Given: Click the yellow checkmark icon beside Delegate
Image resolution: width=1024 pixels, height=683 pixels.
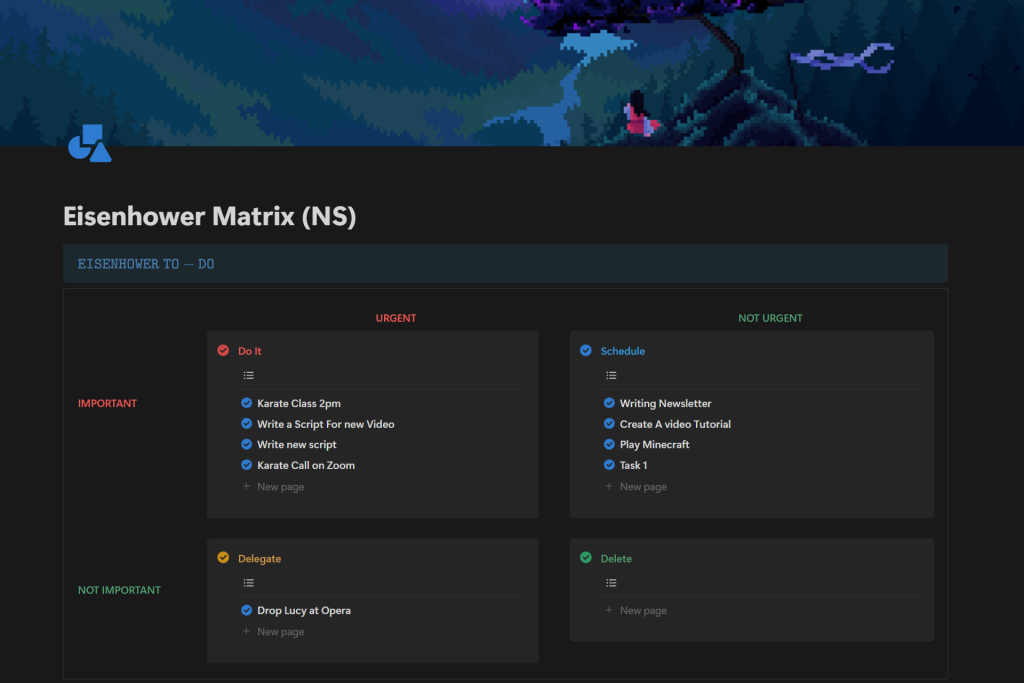Looking at the screenshot, I should click(x=223, y=558).
